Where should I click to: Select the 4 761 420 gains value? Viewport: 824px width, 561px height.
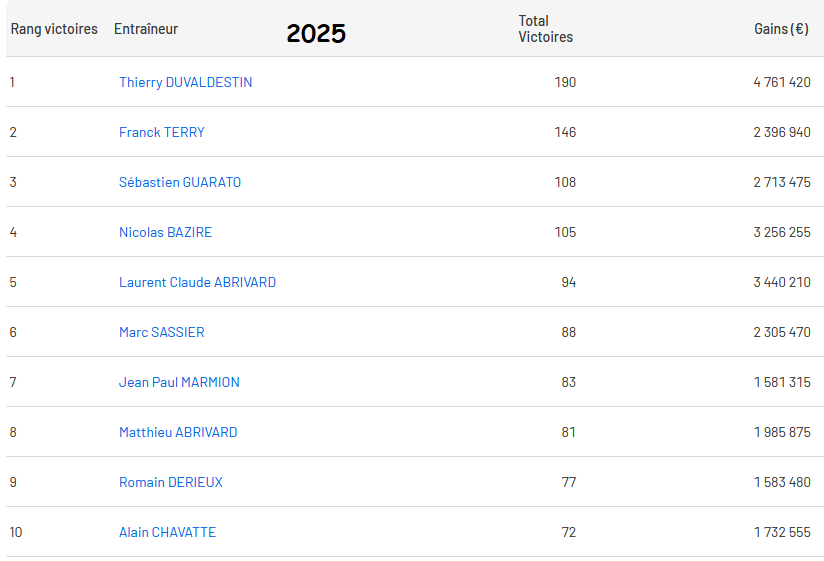pyautogui.click(x=782, y=82)
